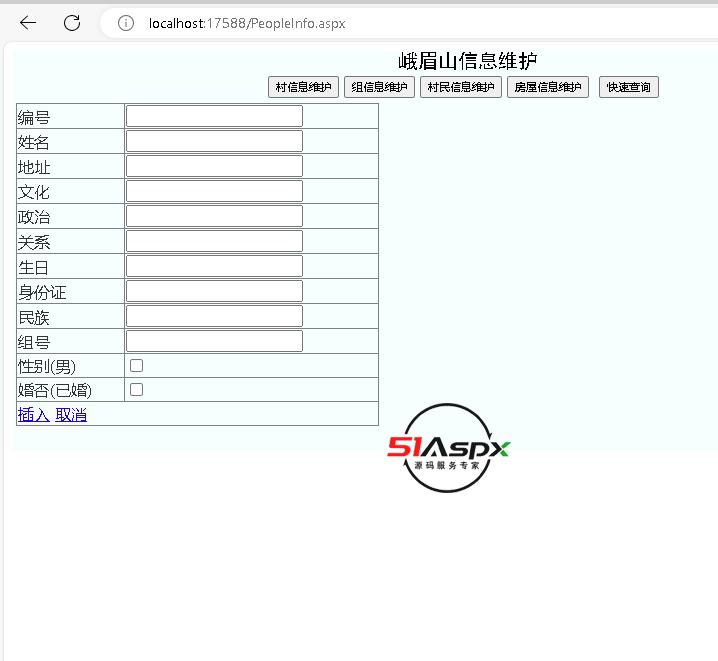Image resolution: width=718 pixels, height=661 pixels.
Task: Click into the 文化 input field
Action: [214, 191]
